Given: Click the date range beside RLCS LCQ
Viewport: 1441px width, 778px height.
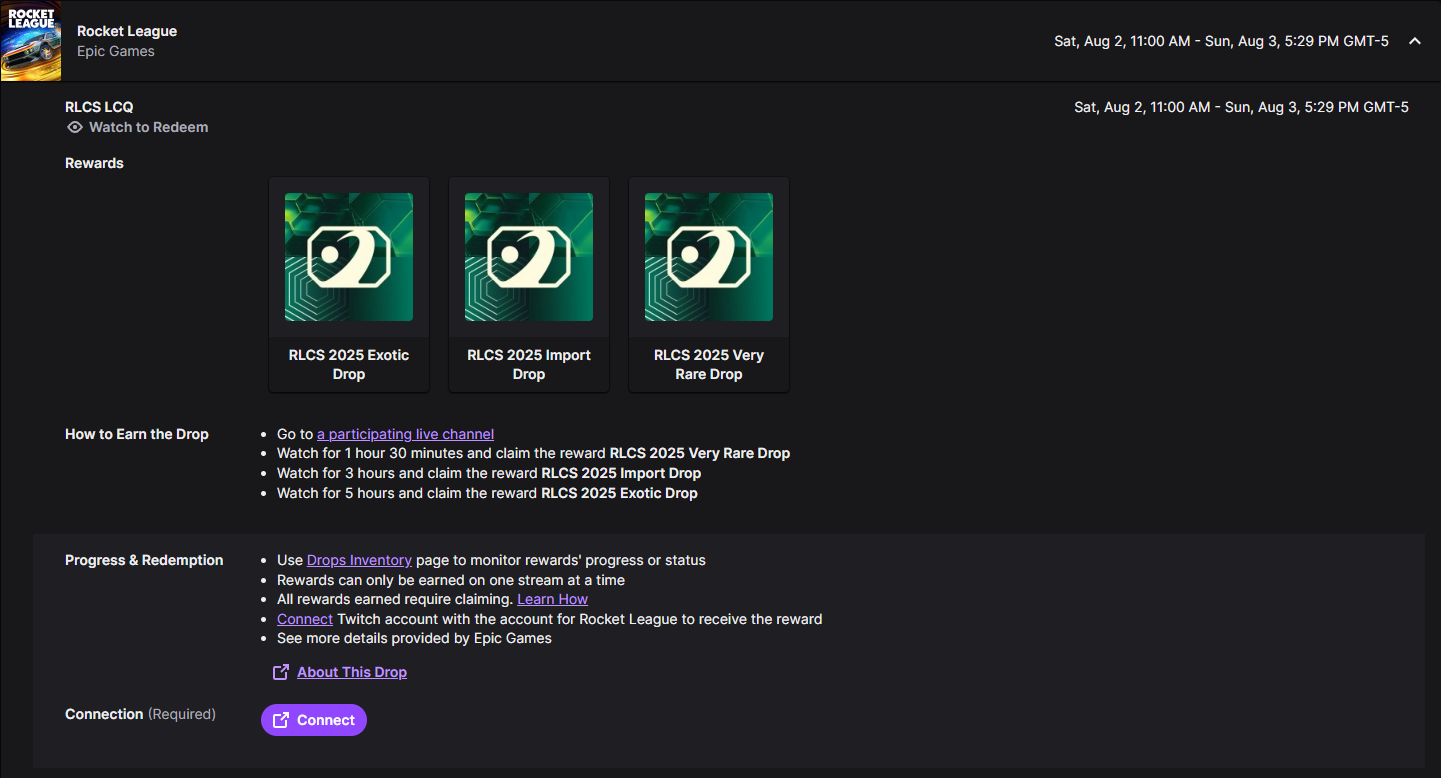Looking at the screenshot, I should [1241, 107].
